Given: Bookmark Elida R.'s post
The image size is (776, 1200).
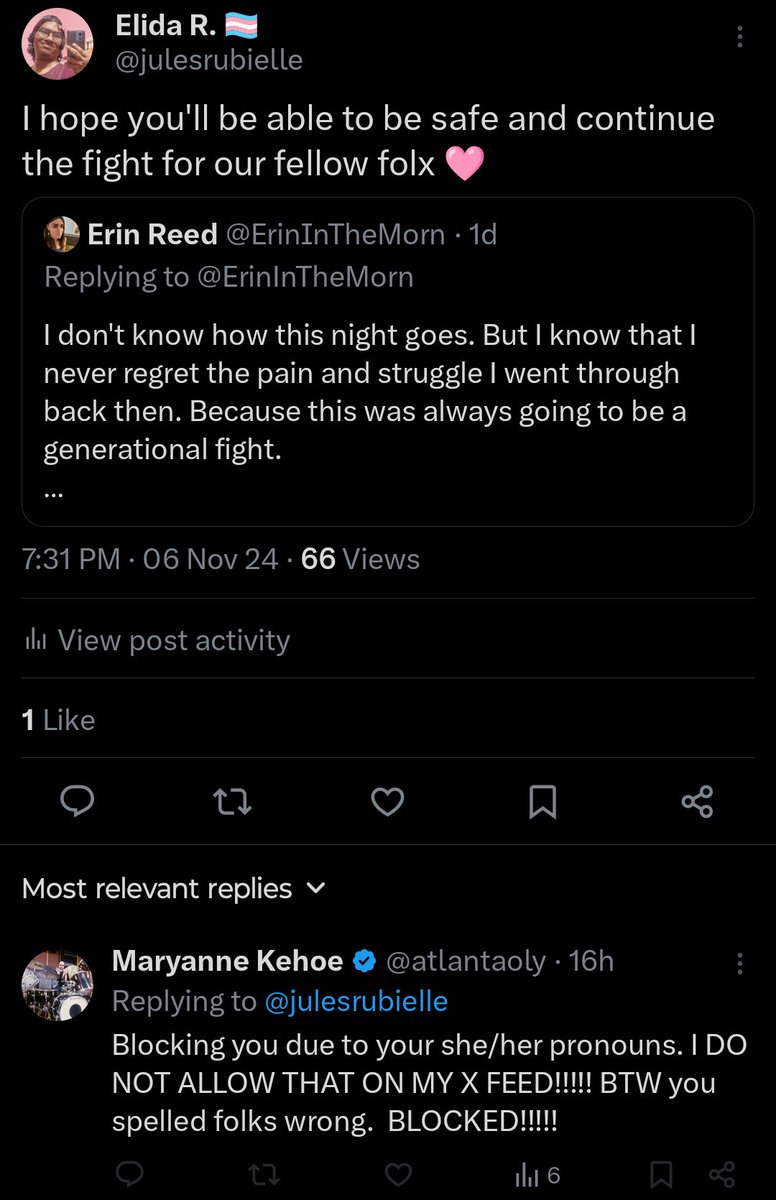Looking at the screenshot, I should point(542,801).
